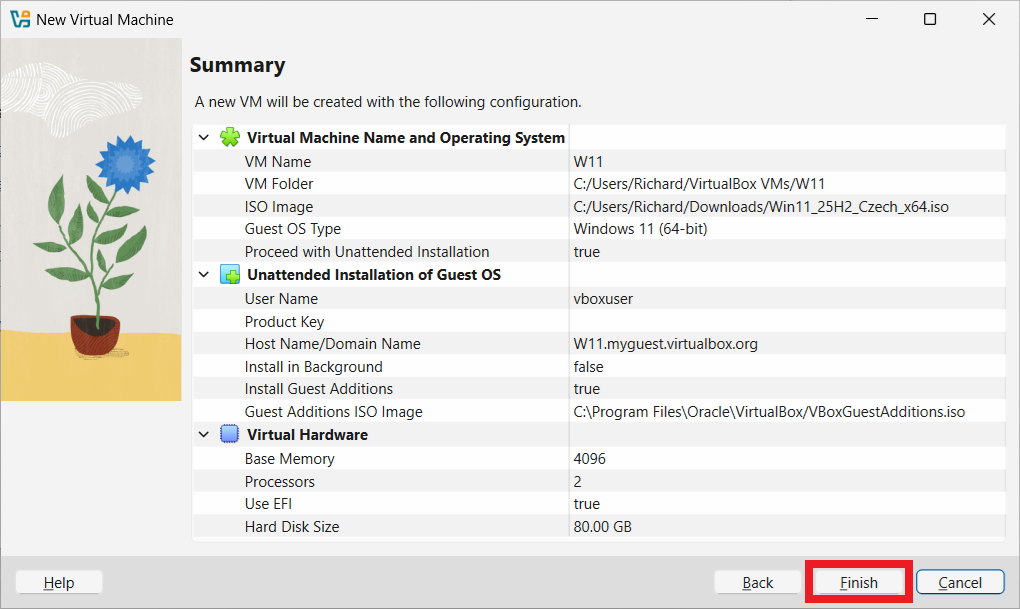1020x609 pixels.
Task: Click the blue chip Virtual Hardware icon
Action: [230, 435]
